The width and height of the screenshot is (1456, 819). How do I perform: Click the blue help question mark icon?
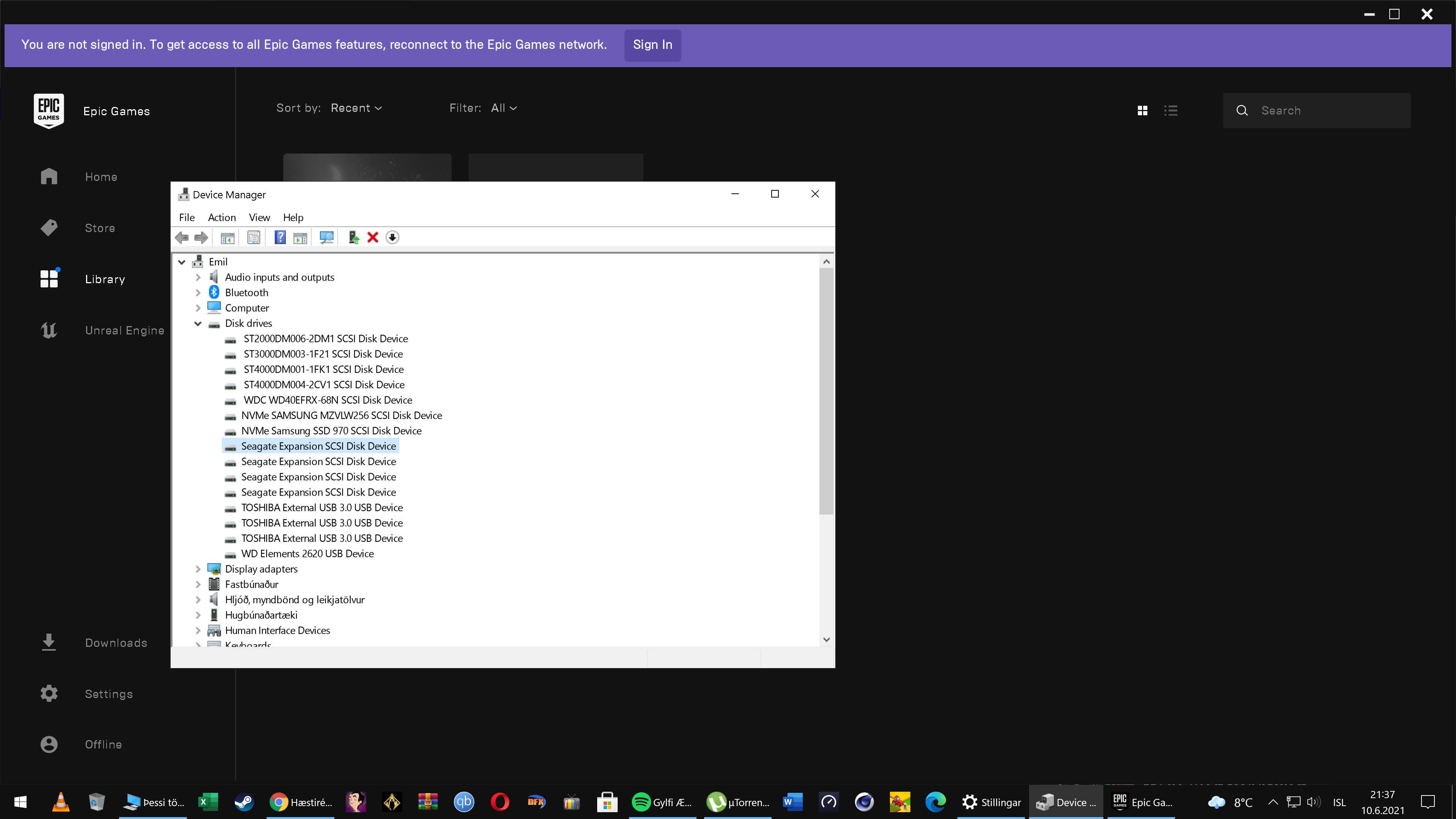click(x=280, y=237)
